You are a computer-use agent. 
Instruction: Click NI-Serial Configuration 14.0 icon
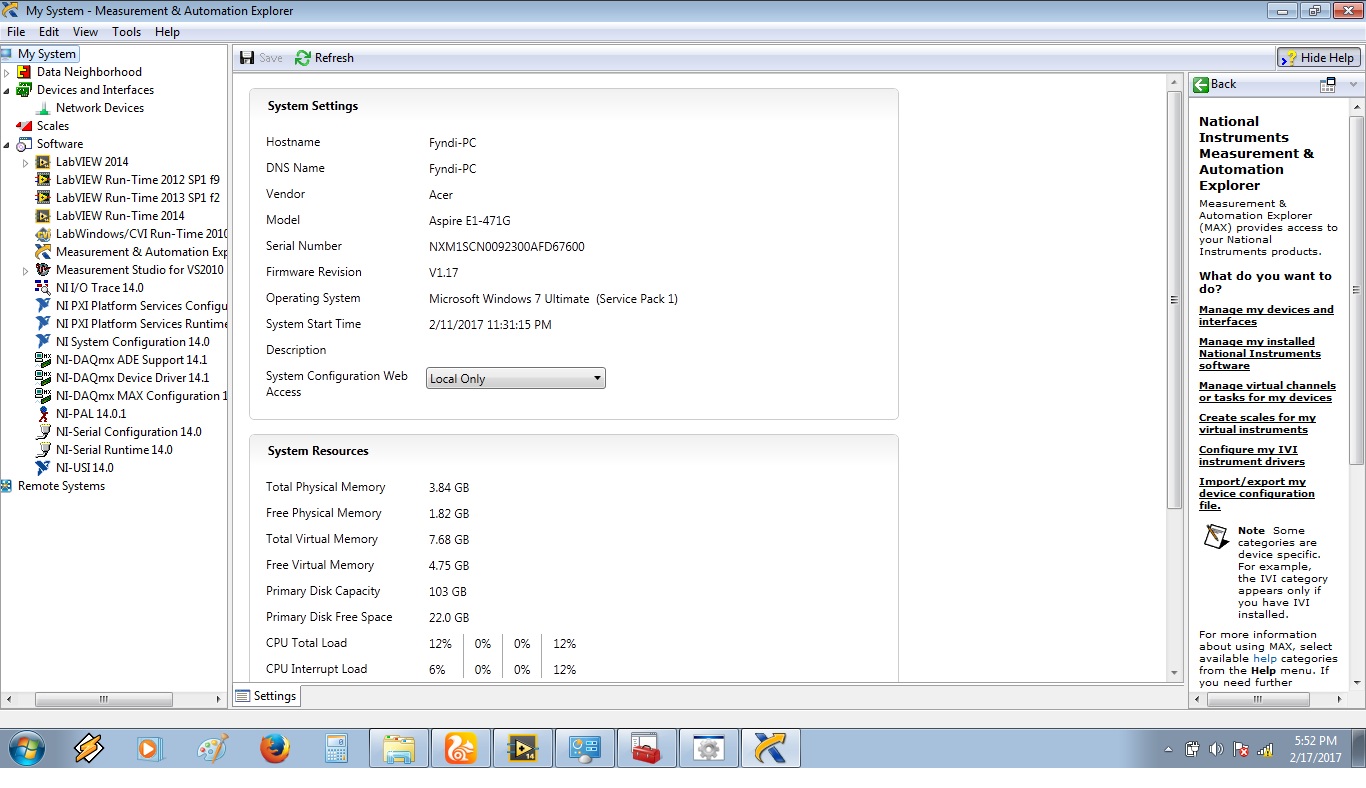tap(43, 432)
